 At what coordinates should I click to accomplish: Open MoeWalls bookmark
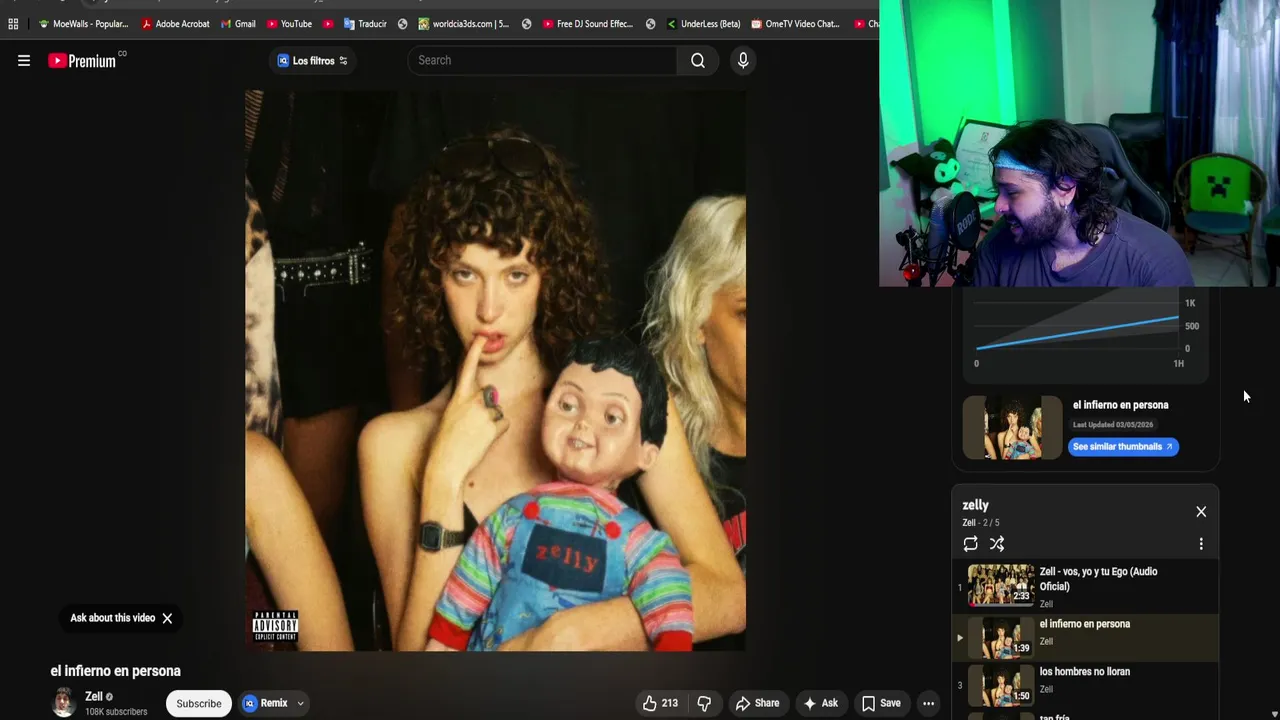tap(83, 24)
